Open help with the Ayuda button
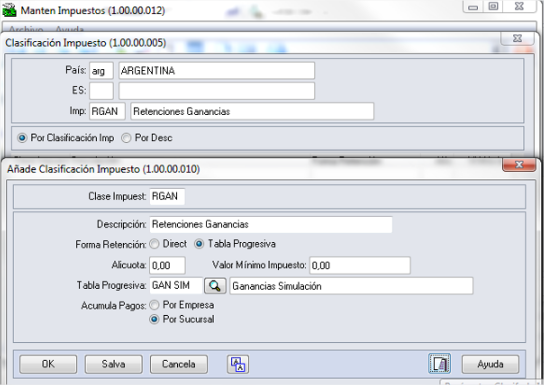544x385 pixels. (x=490, y=364)
